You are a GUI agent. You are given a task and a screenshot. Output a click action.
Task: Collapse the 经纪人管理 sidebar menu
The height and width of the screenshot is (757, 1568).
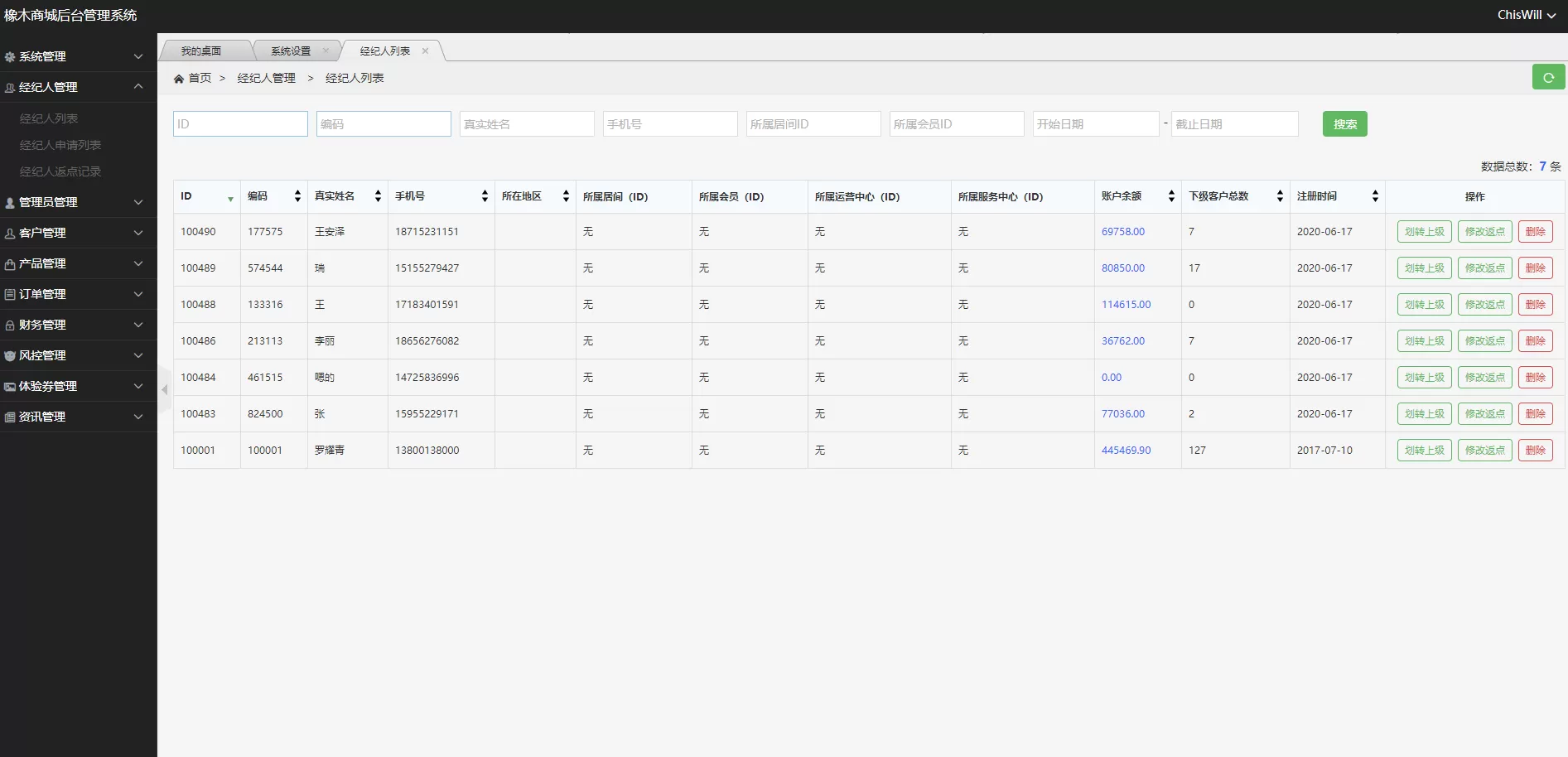pyautogui.click(x=78, y=87)
